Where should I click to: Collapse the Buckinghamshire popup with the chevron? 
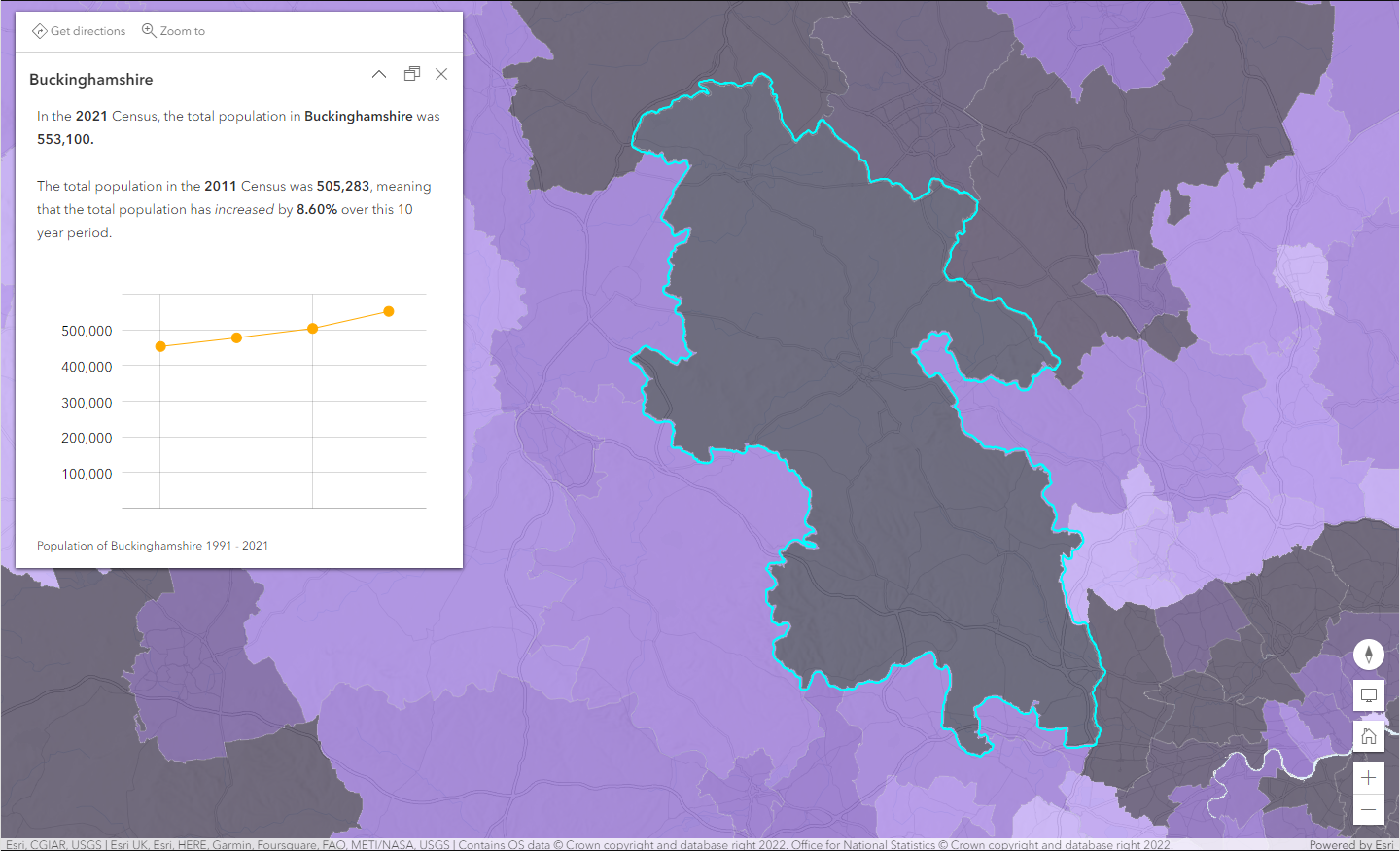click(378, 73)
